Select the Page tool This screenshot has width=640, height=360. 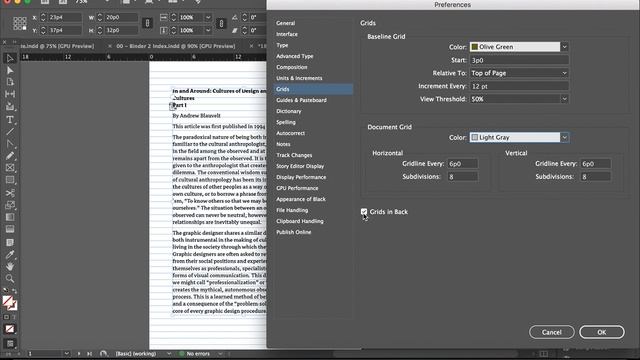(10, 82)
